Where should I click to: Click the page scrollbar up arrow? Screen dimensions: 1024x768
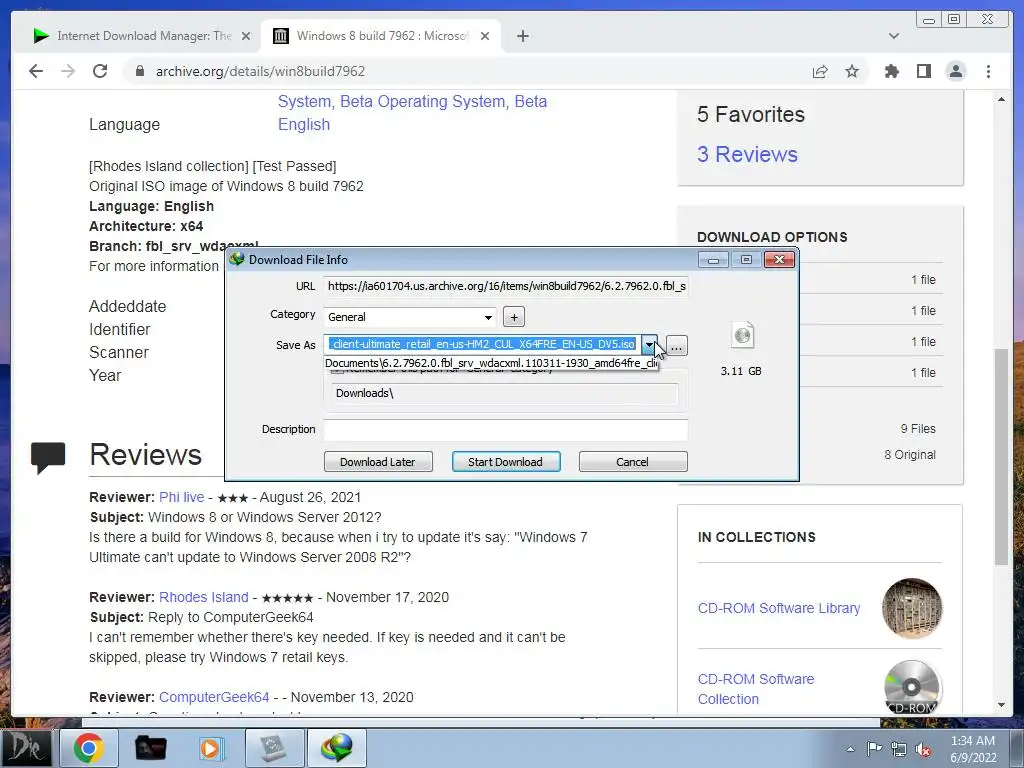pyautogui.click(x=1001, y=99)
